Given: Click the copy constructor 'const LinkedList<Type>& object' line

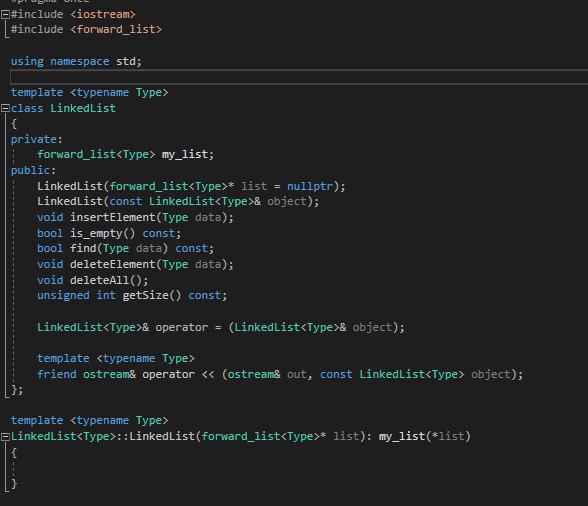Looking at the screenshot, I should point(178,201).
